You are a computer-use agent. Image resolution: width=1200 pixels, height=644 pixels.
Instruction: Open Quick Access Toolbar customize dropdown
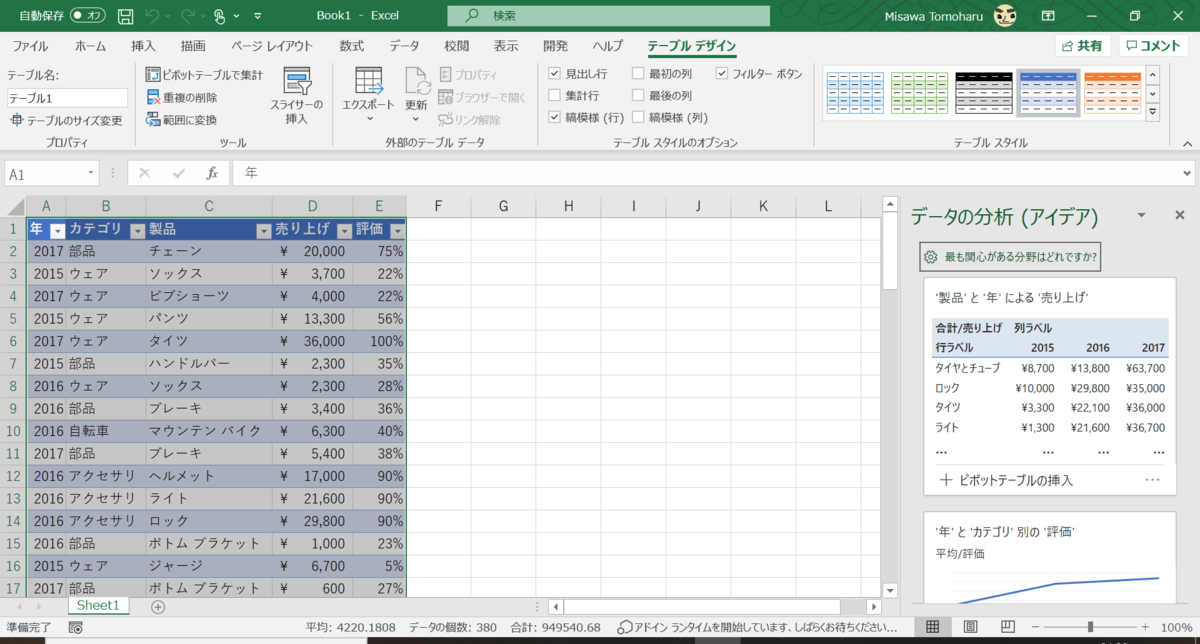pyautogui.click(x=259, y=16)
